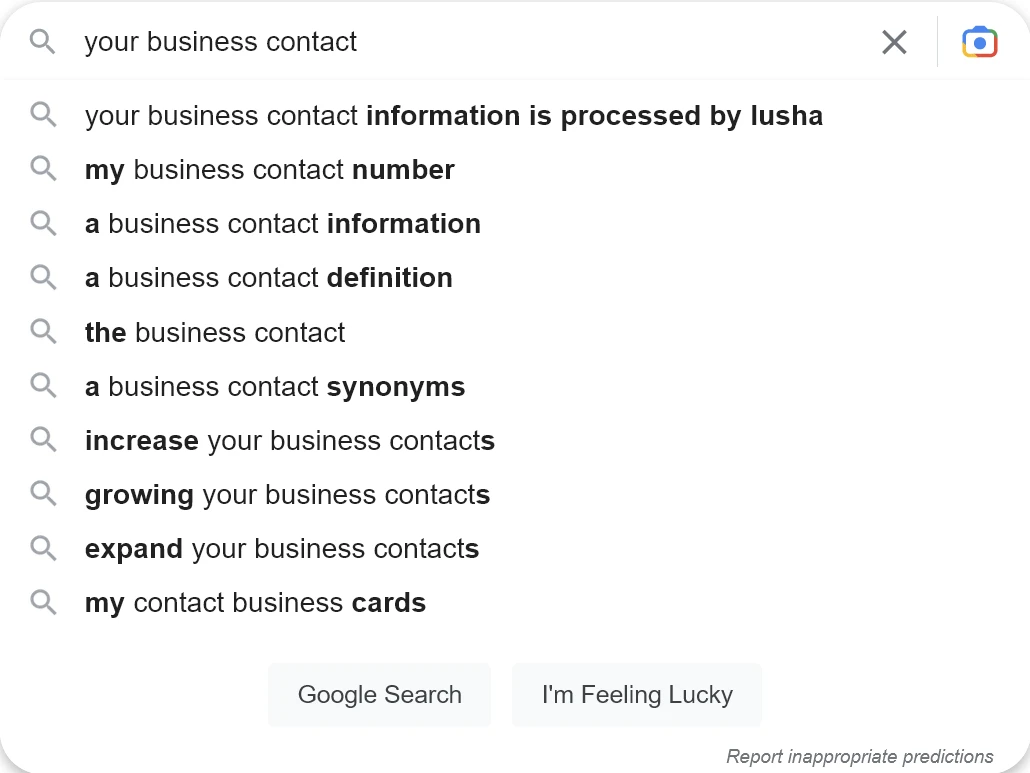Open 'Report inappropriate predictions'
This screenshot has height=773, width=1030.
[x=858, y=756]
